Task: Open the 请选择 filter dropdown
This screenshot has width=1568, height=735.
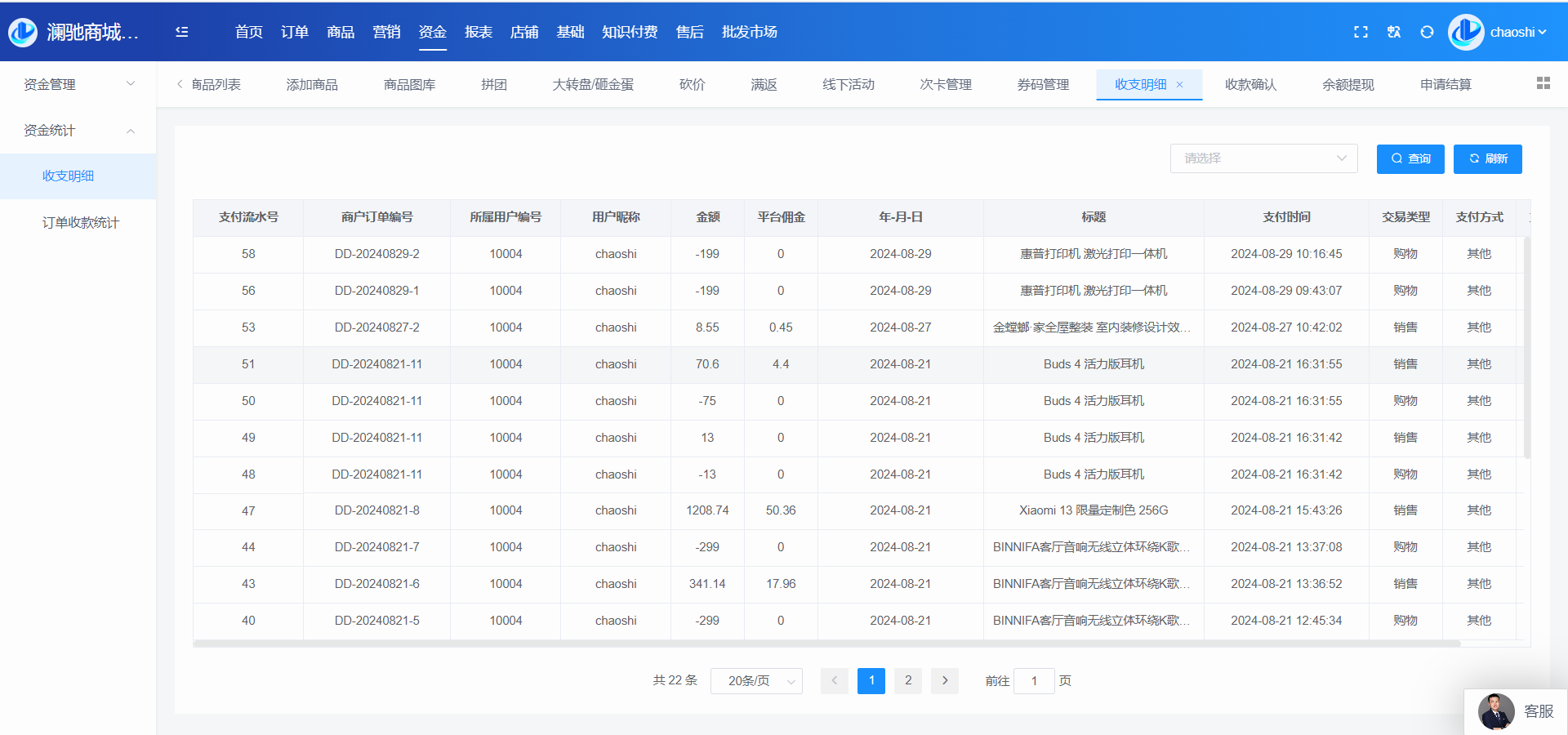Action: click(1263, 158)
